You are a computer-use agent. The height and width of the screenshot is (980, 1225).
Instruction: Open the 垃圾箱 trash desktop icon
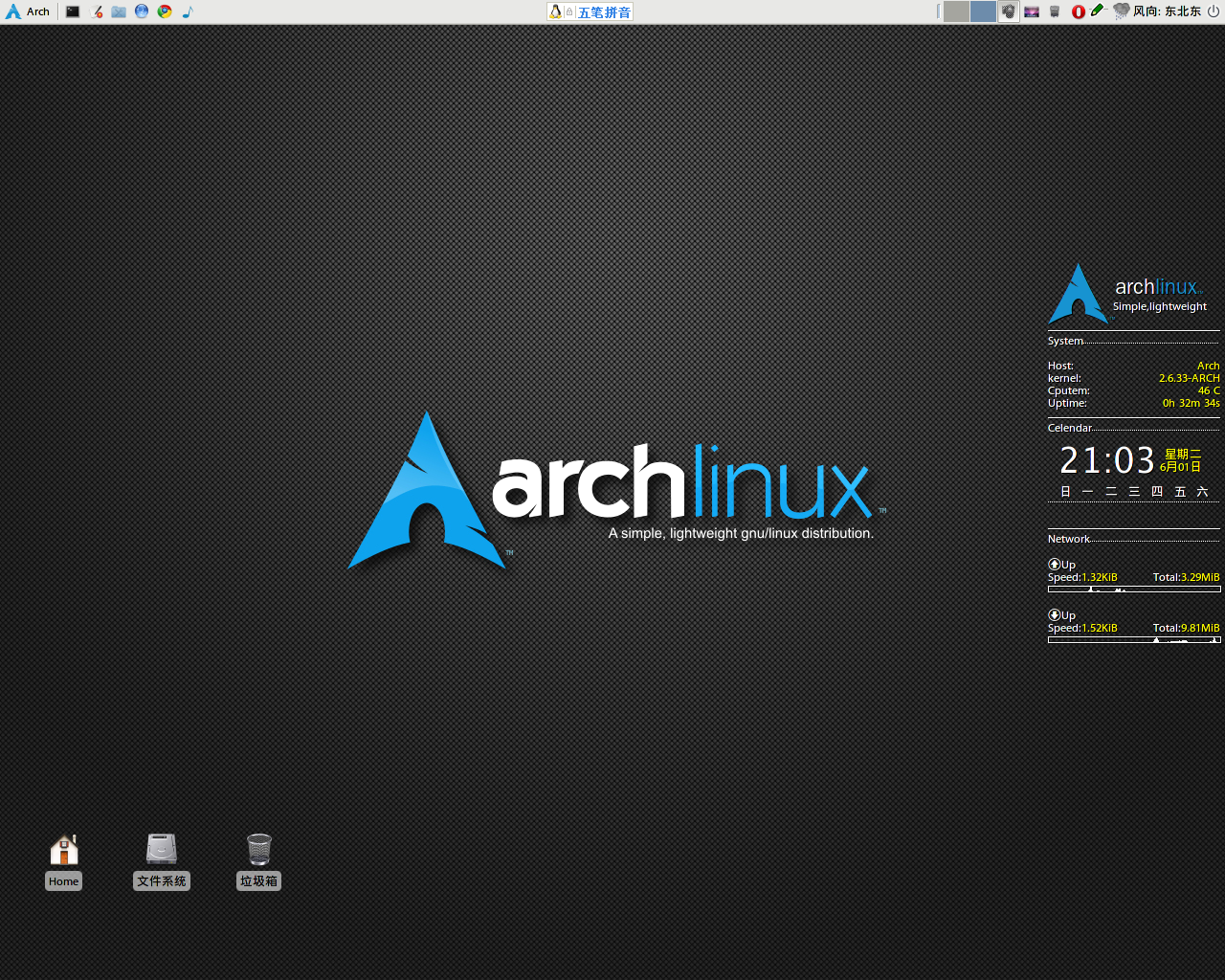click(x=259, y=861)
